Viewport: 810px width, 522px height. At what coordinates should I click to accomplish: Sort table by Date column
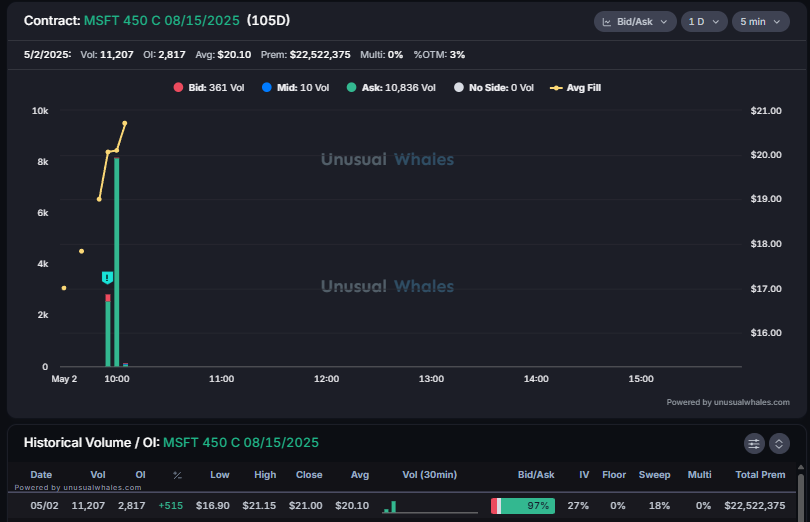(41, 474)
